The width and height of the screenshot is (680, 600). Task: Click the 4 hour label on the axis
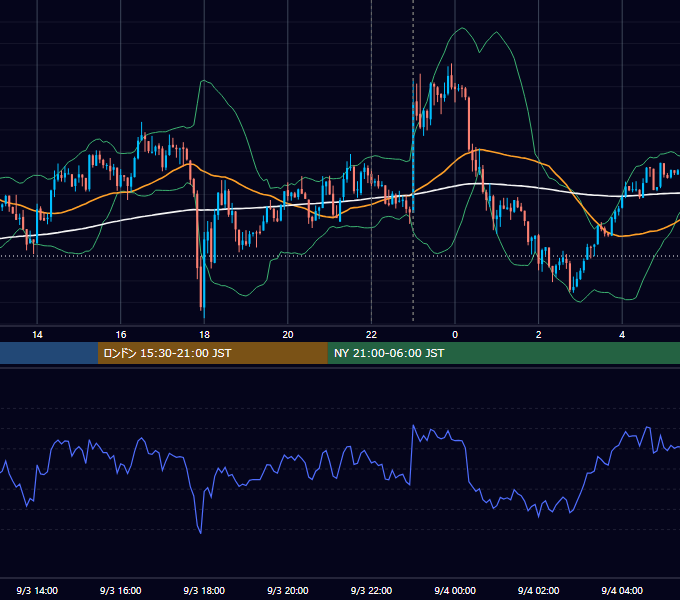point(622,335)
